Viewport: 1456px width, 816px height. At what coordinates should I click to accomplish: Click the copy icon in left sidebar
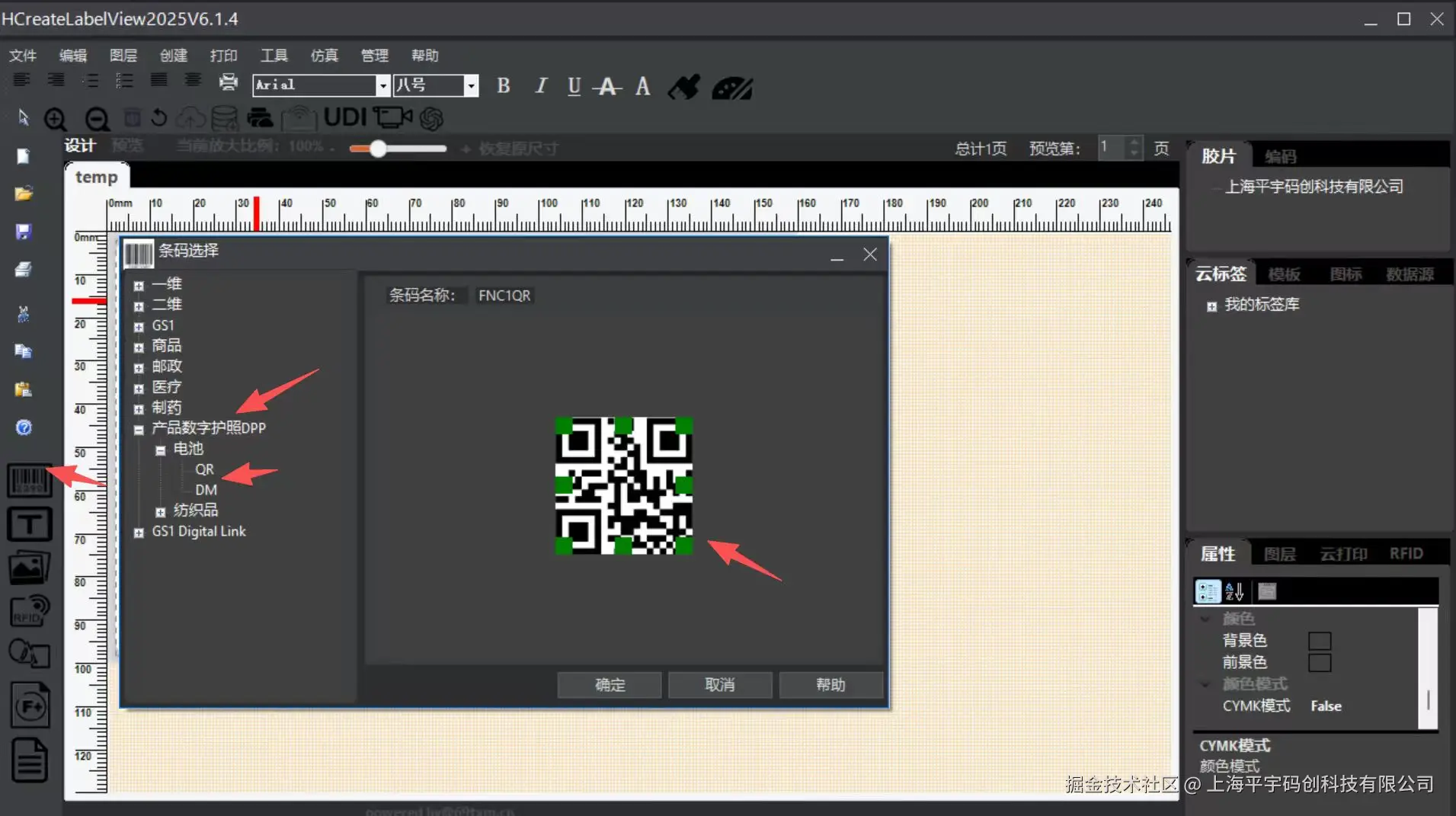pyautogui.click(x=23, y=351)
